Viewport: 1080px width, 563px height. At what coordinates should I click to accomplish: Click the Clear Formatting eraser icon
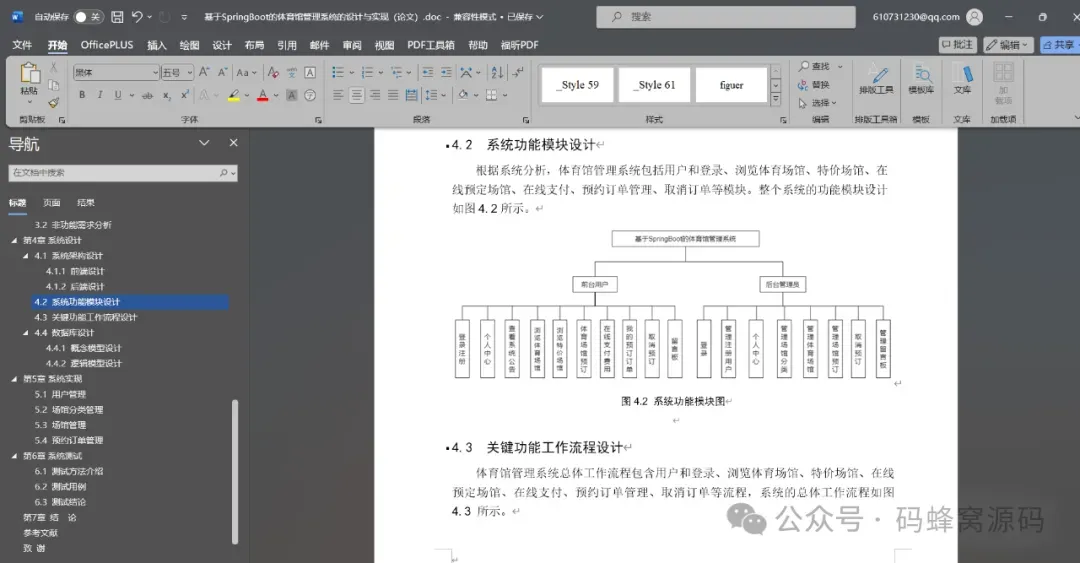[x=273, y=72]
